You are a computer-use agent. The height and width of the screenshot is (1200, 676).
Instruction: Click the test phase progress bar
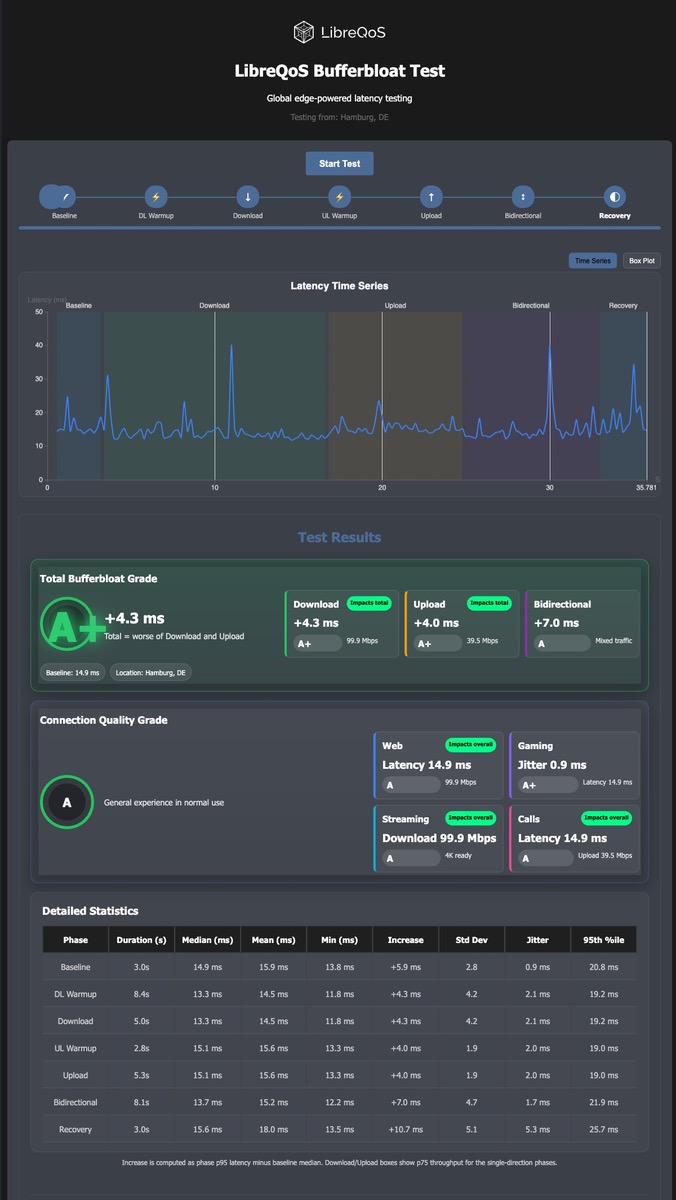pyautogui.click(x=339, y=228)
